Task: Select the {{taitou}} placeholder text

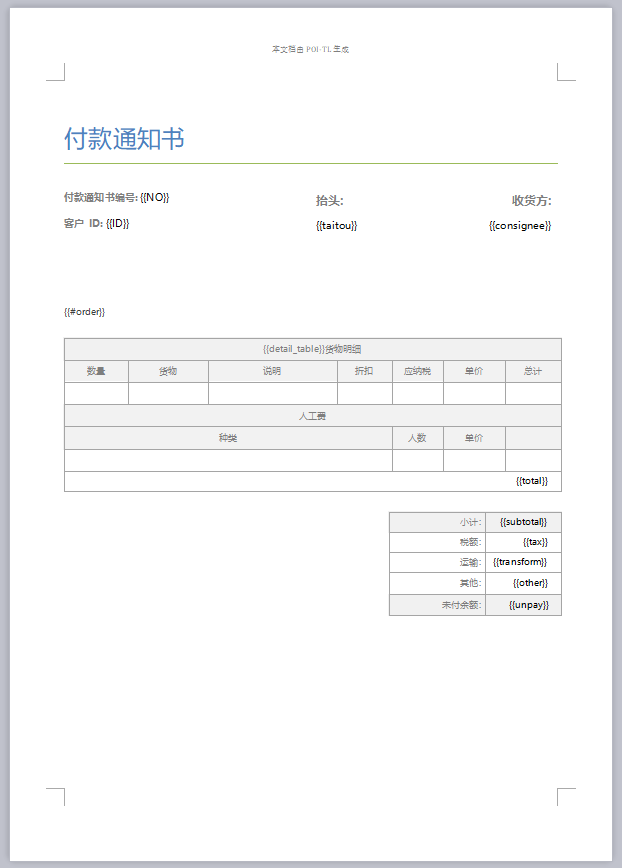Action: [336, 226]
